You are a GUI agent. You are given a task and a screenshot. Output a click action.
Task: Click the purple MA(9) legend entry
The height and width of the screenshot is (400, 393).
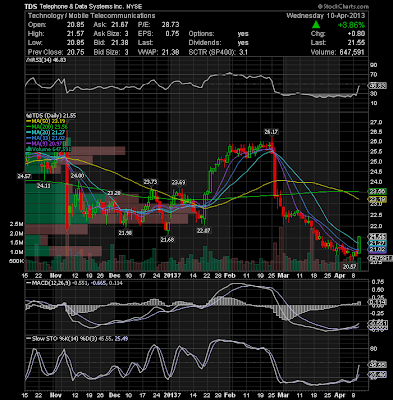(x=45, y=144)
